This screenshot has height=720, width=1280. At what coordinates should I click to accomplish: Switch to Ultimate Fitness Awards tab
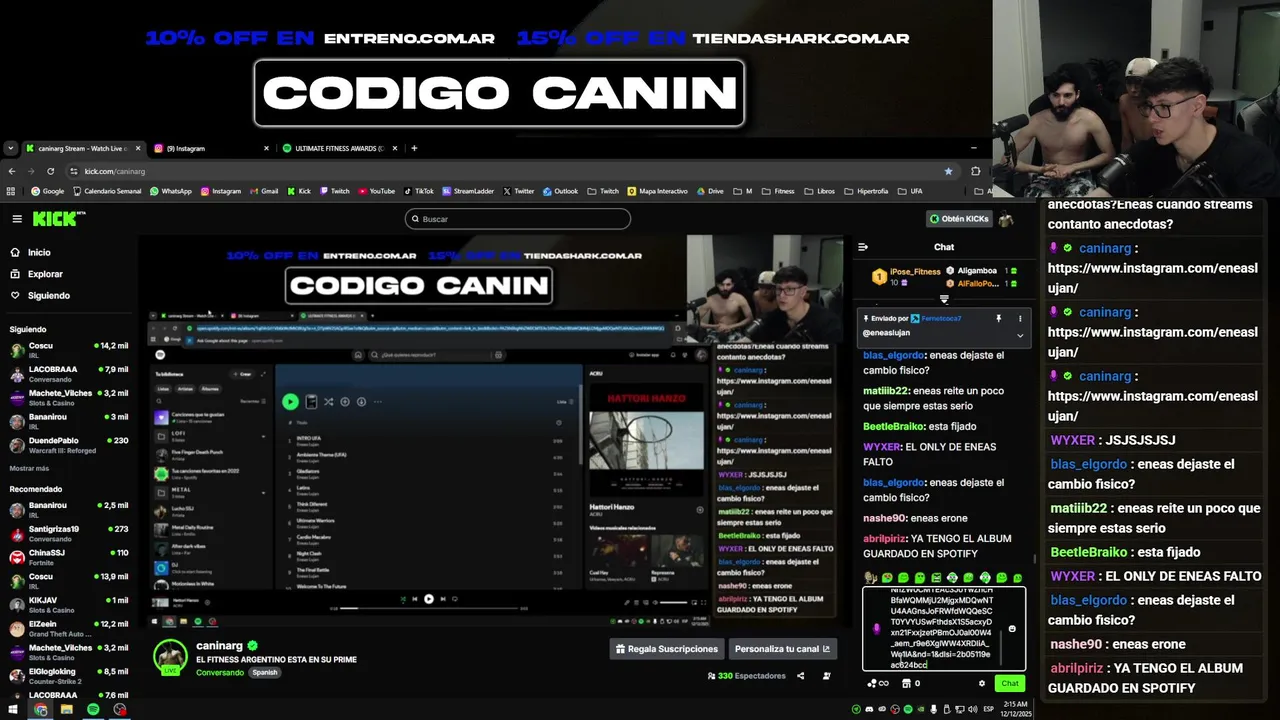click(338, 148)
